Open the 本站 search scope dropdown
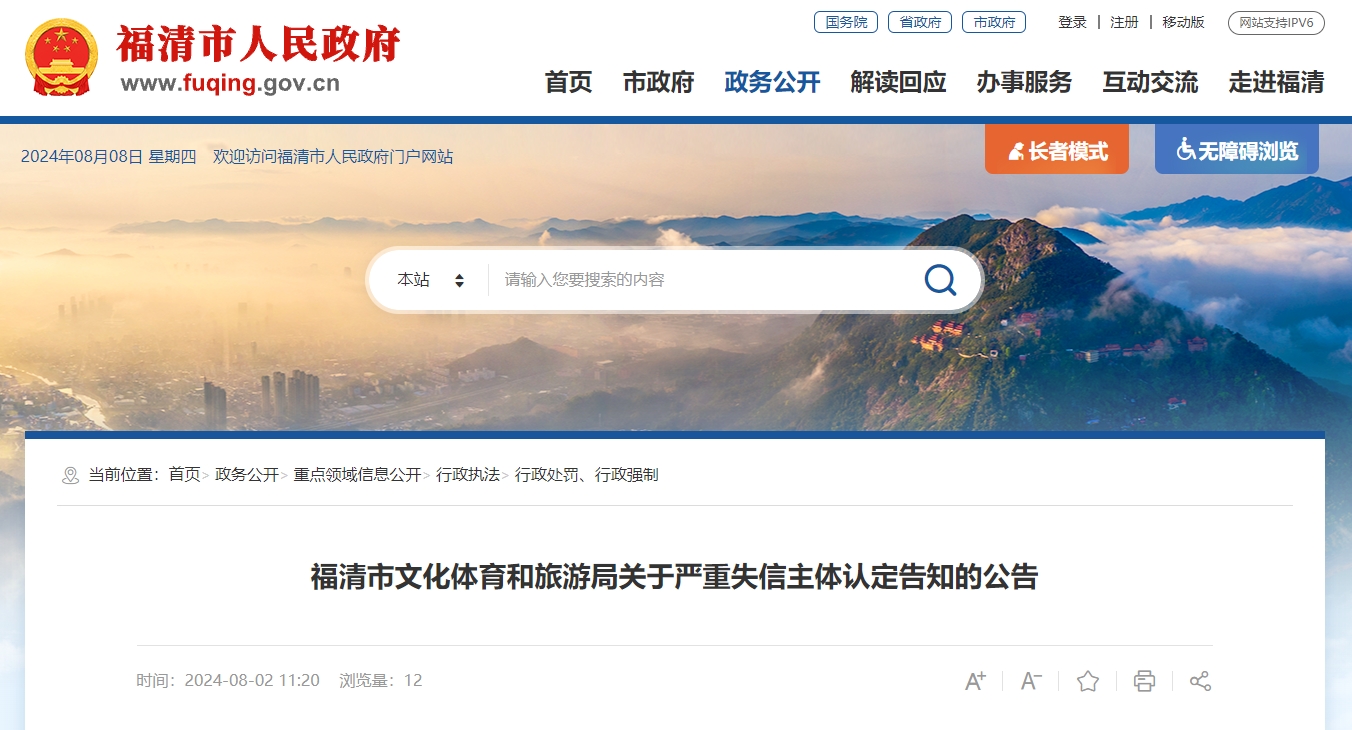Screen dimensions: 1352x730 coord(431,280)
